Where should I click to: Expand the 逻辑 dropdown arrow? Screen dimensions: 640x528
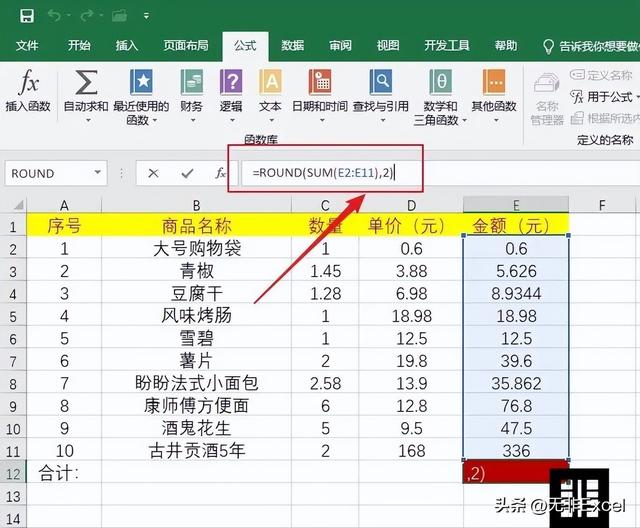pos(232,120)
